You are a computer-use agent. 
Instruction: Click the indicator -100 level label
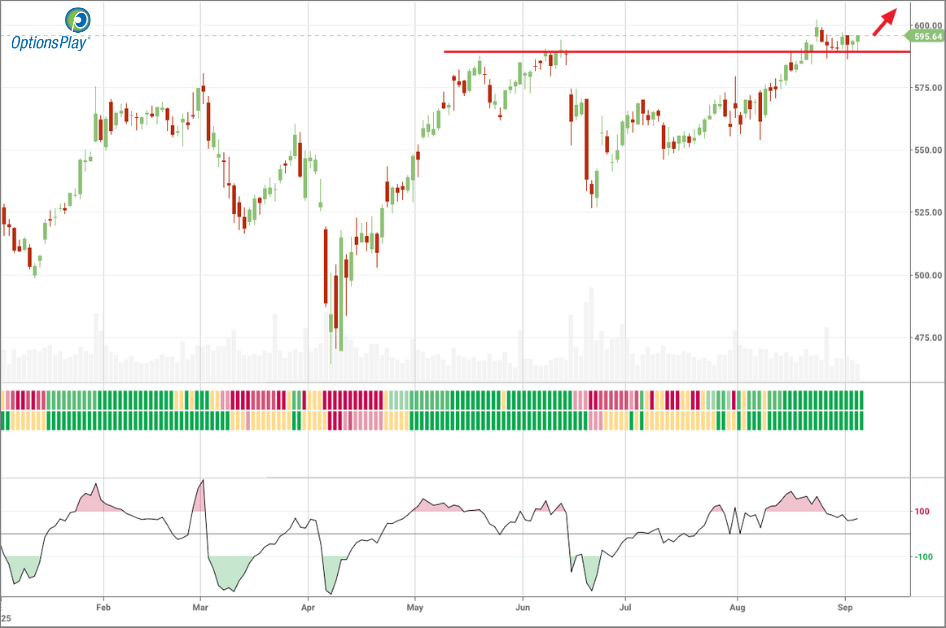pyautogui.click(x=923, y=557)
